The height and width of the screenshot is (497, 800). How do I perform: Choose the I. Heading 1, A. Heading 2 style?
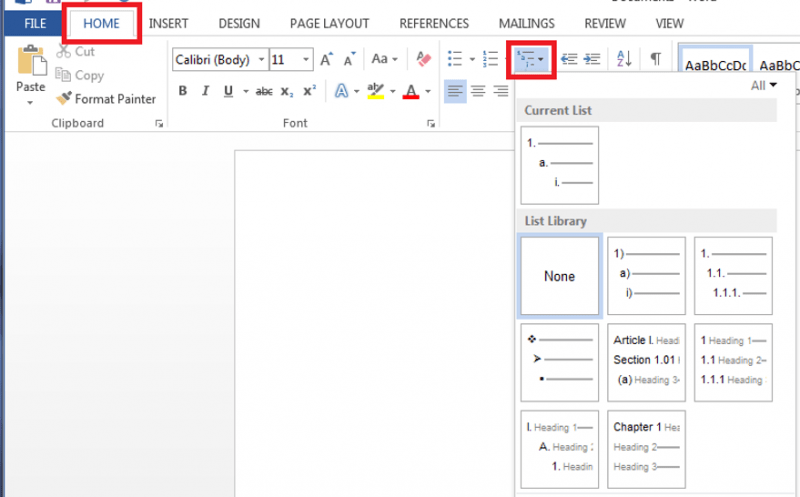[560, 450]
